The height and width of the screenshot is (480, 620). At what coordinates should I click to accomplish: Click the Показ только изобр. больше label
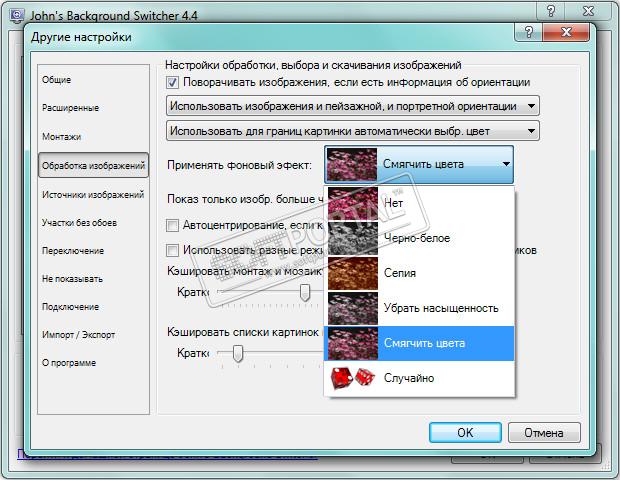[245, 199]
